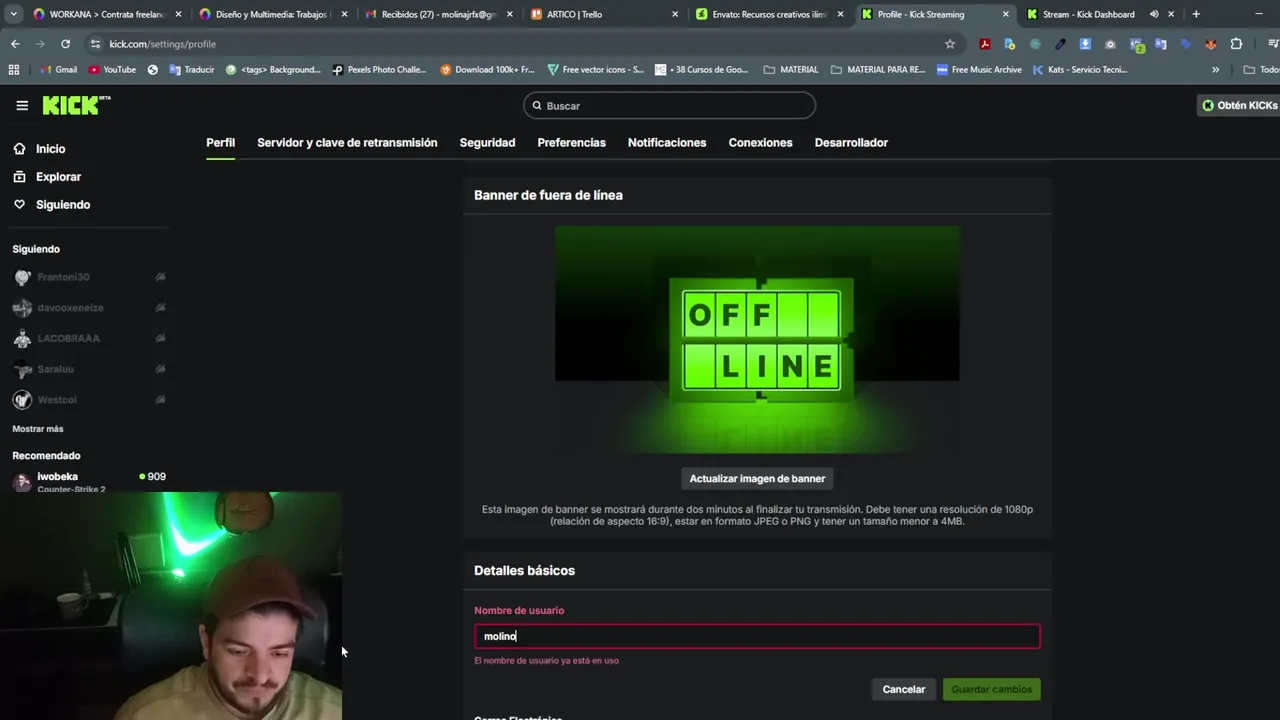
Task: Open the Todos bookmarks folder
Action: pyautogui.click(x=1261, y=70)
